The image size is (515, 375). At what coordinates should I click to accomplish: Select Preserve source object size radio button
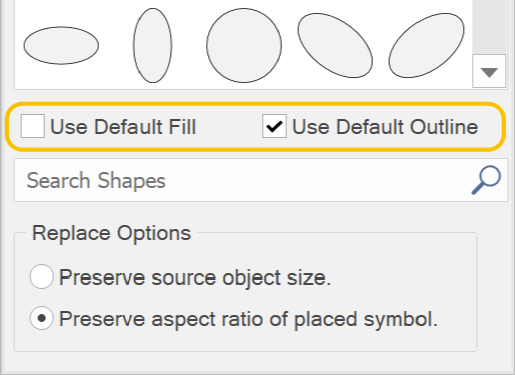pos(41,277)
